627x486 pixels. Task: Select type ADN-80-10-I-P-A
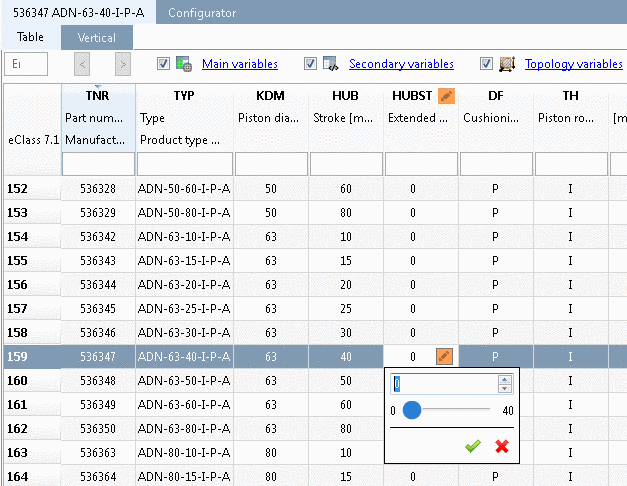184,452
